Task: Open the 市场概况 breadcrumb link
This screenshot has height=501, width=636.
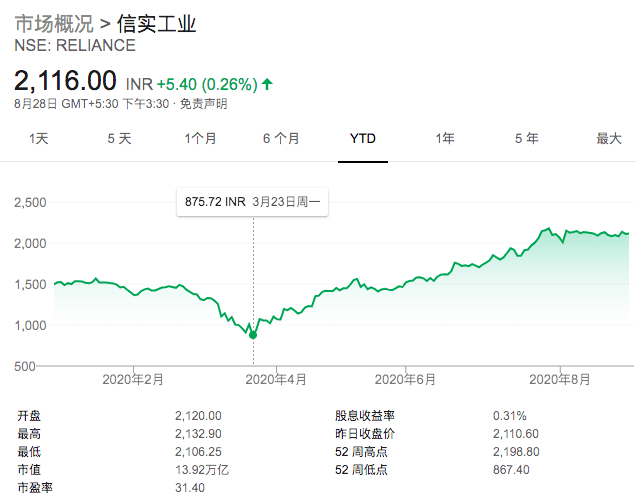Action: (x=54, y=24)
